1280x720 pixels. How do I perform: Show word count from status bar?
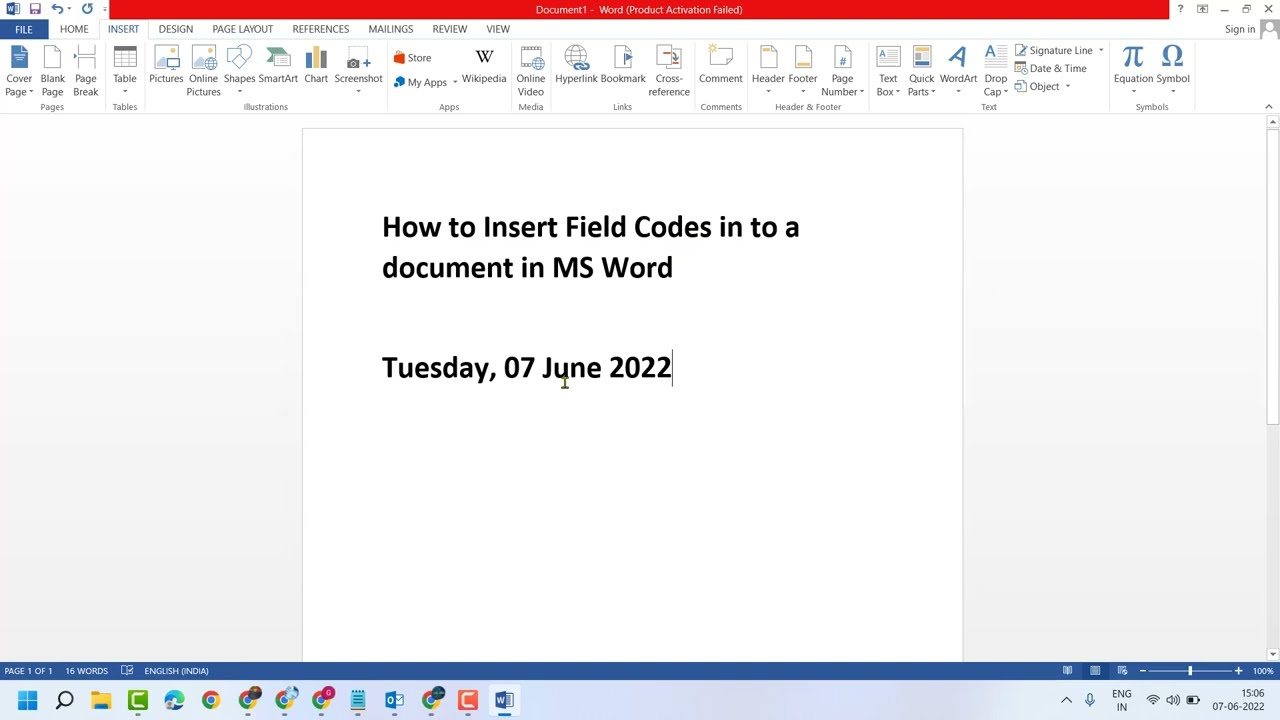86,671
